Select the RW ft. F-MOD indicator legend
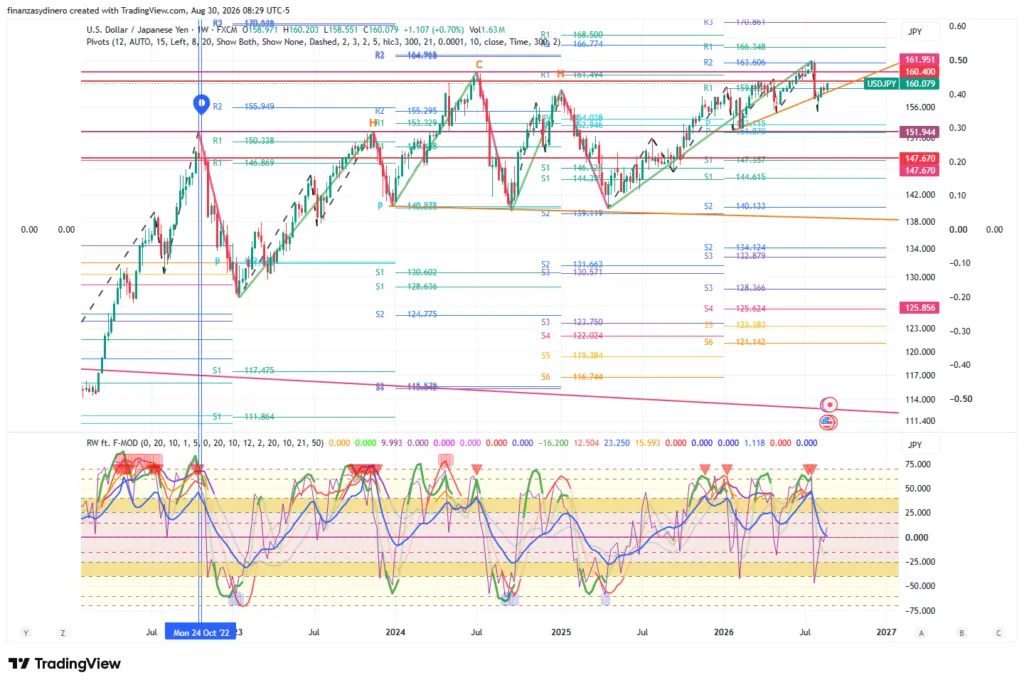The width and height of the screenshot is (1024, 685). point(204,443)
